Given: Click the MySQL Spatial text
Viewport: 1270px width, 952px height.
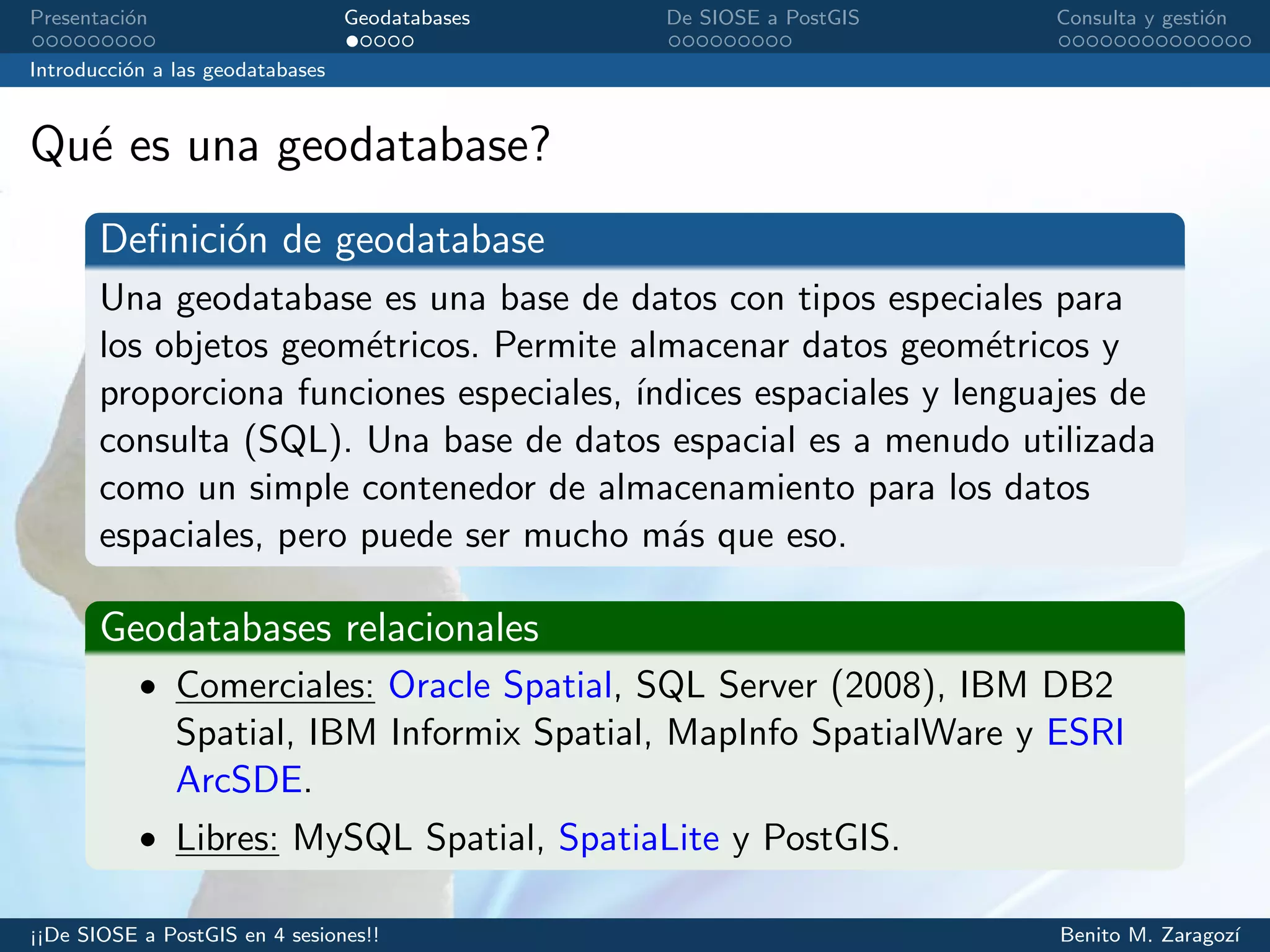Looking at the screenshot, I should [414, 838].
